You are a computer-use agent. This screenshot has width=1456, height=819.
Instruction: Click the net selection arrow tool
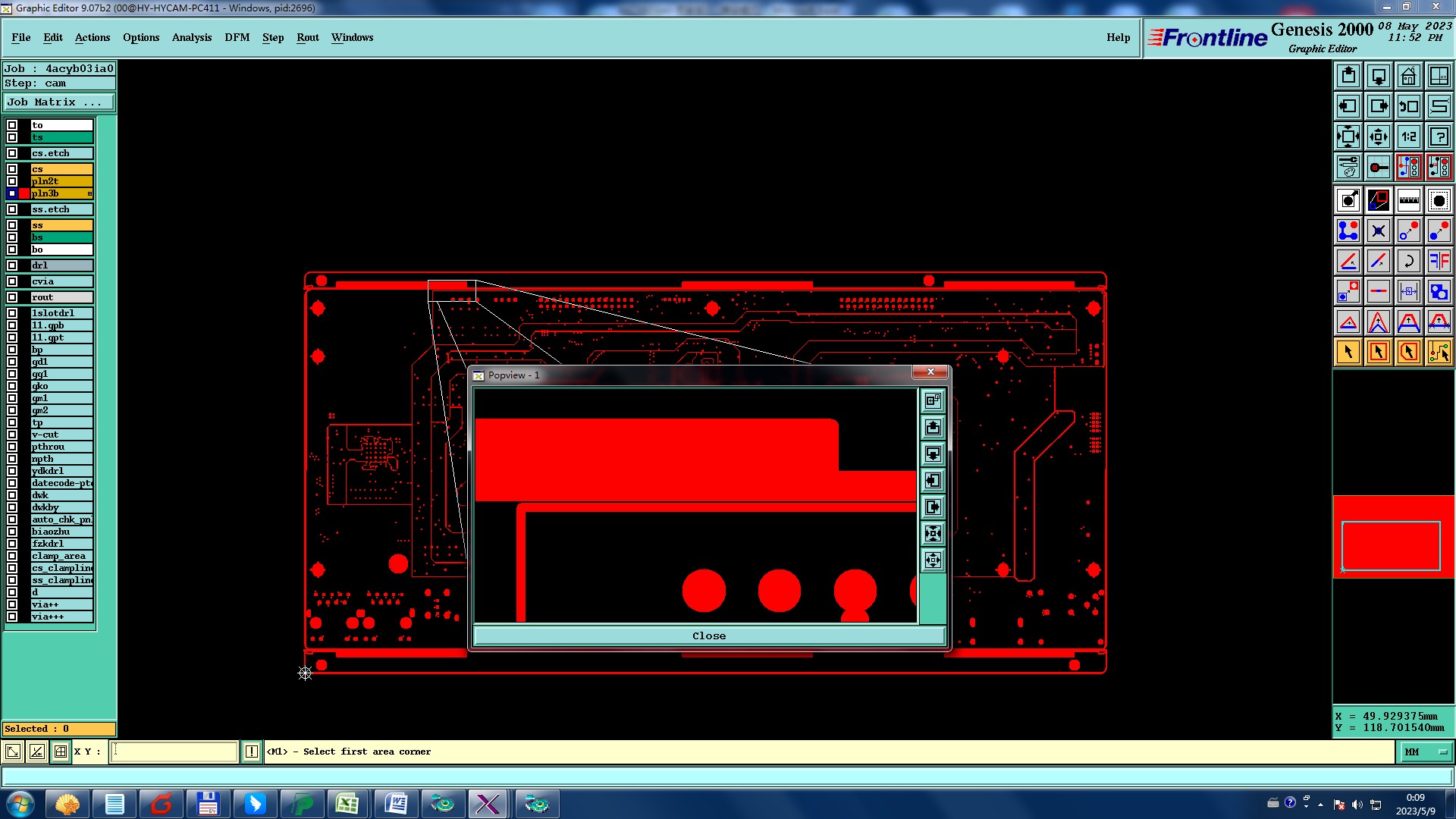tap(1439, 352)
